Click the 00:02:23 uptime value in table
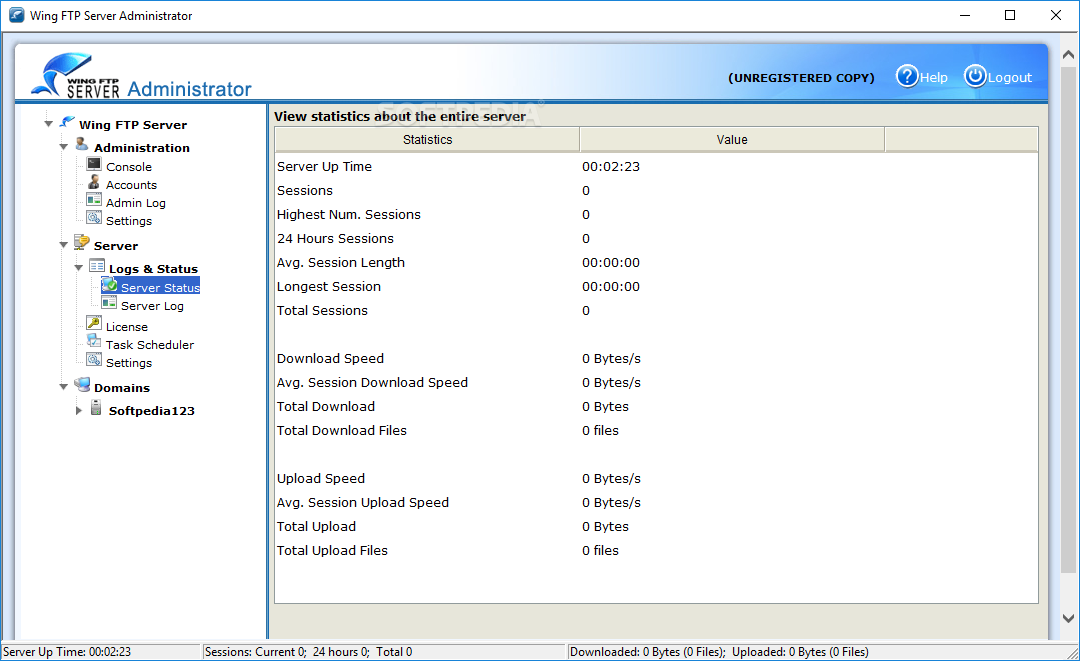This screenshot has width=1080, height=661. [611, 167]
